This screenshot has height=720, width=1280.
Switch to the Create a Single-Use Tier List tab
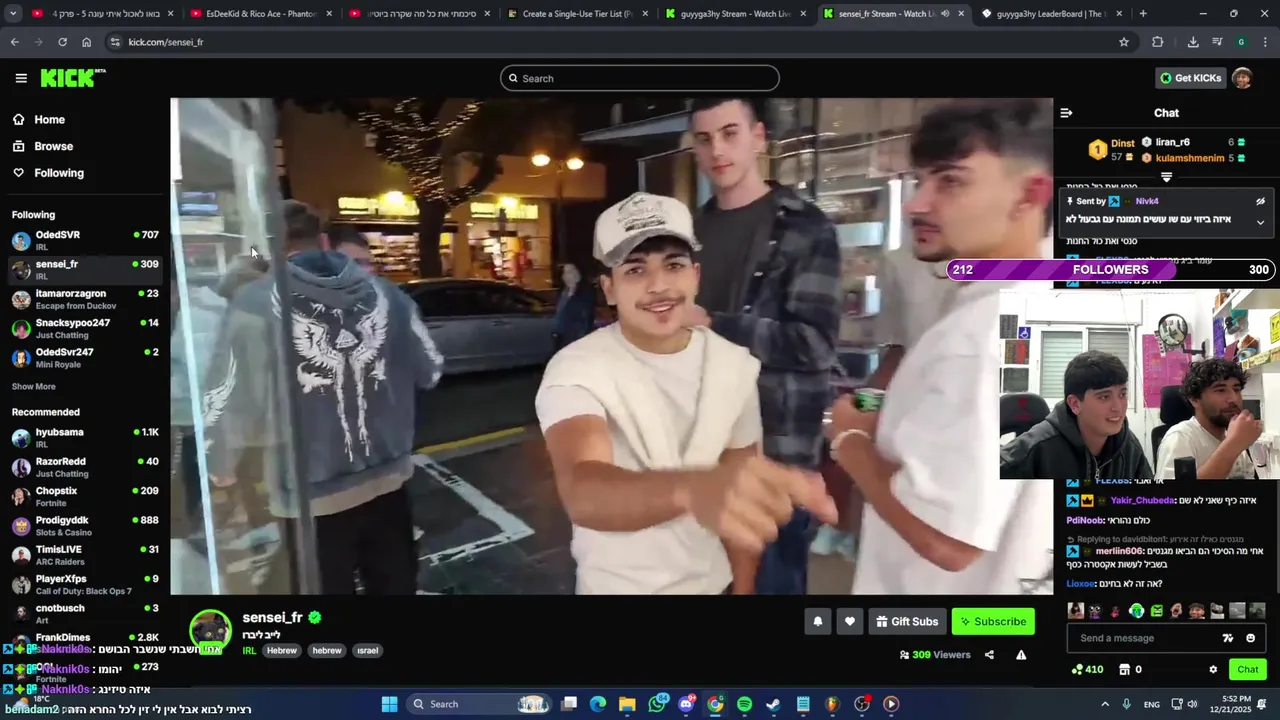pyautogui.click(x=578, y=14)
